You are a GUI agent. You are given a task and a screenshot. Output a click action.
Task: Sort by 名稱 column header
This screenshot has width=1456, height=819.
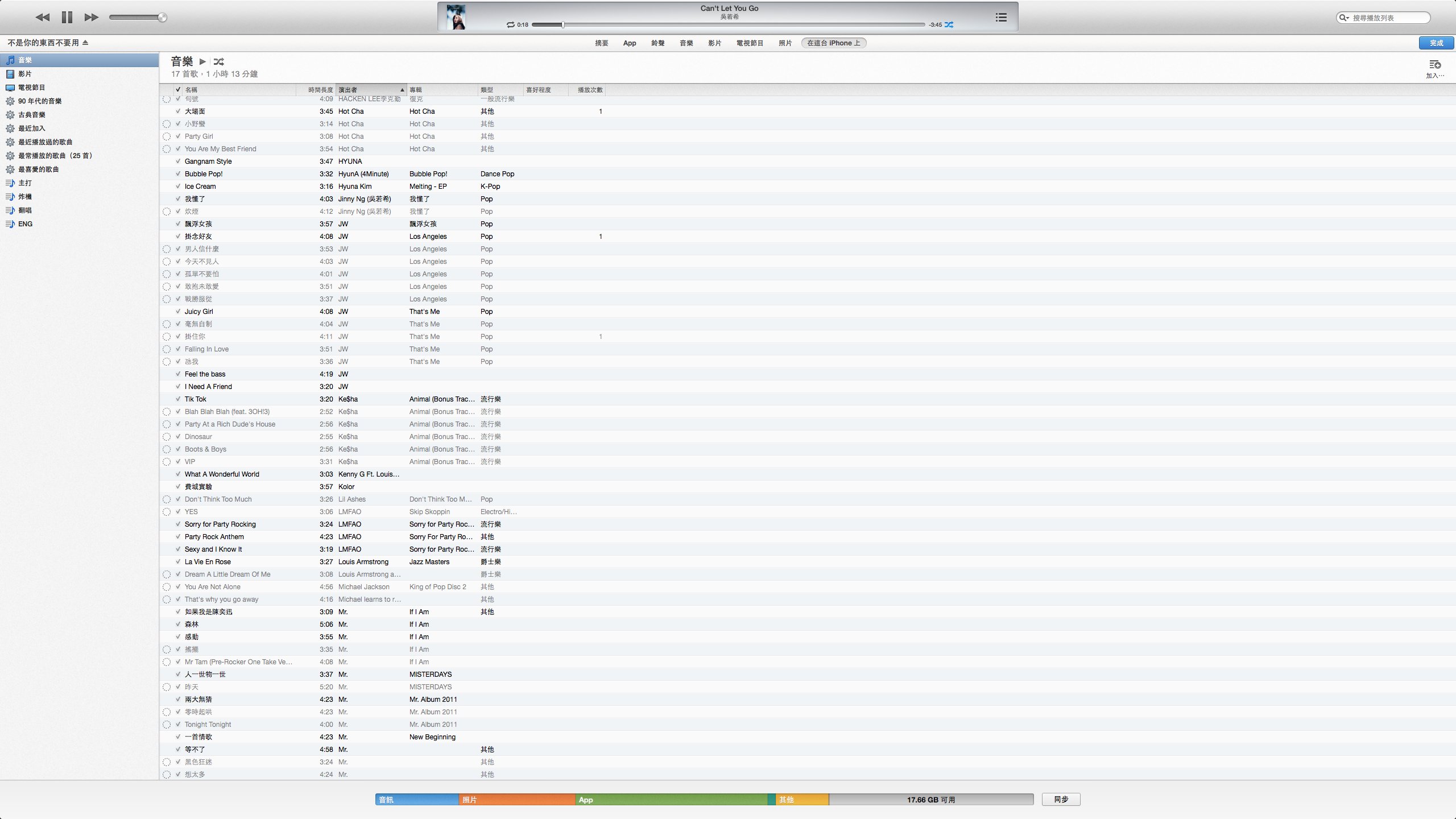pyautogui.click(x=239, y=90)
